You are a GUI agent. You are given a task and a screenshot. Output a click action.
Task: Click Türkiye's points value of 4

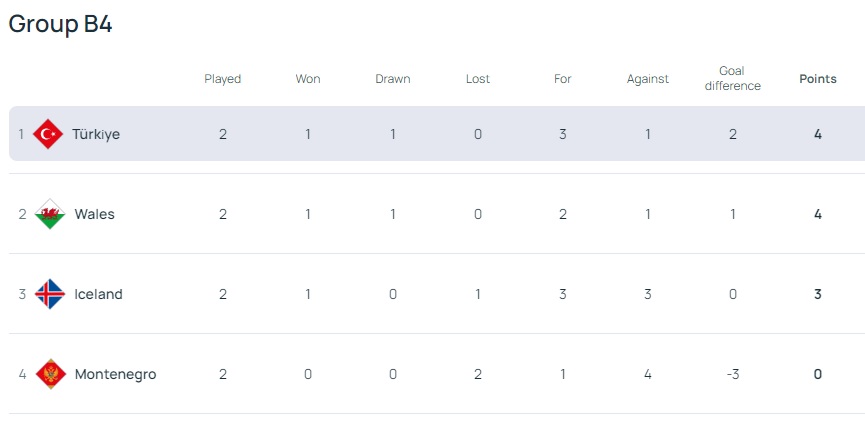coord(818,134)
